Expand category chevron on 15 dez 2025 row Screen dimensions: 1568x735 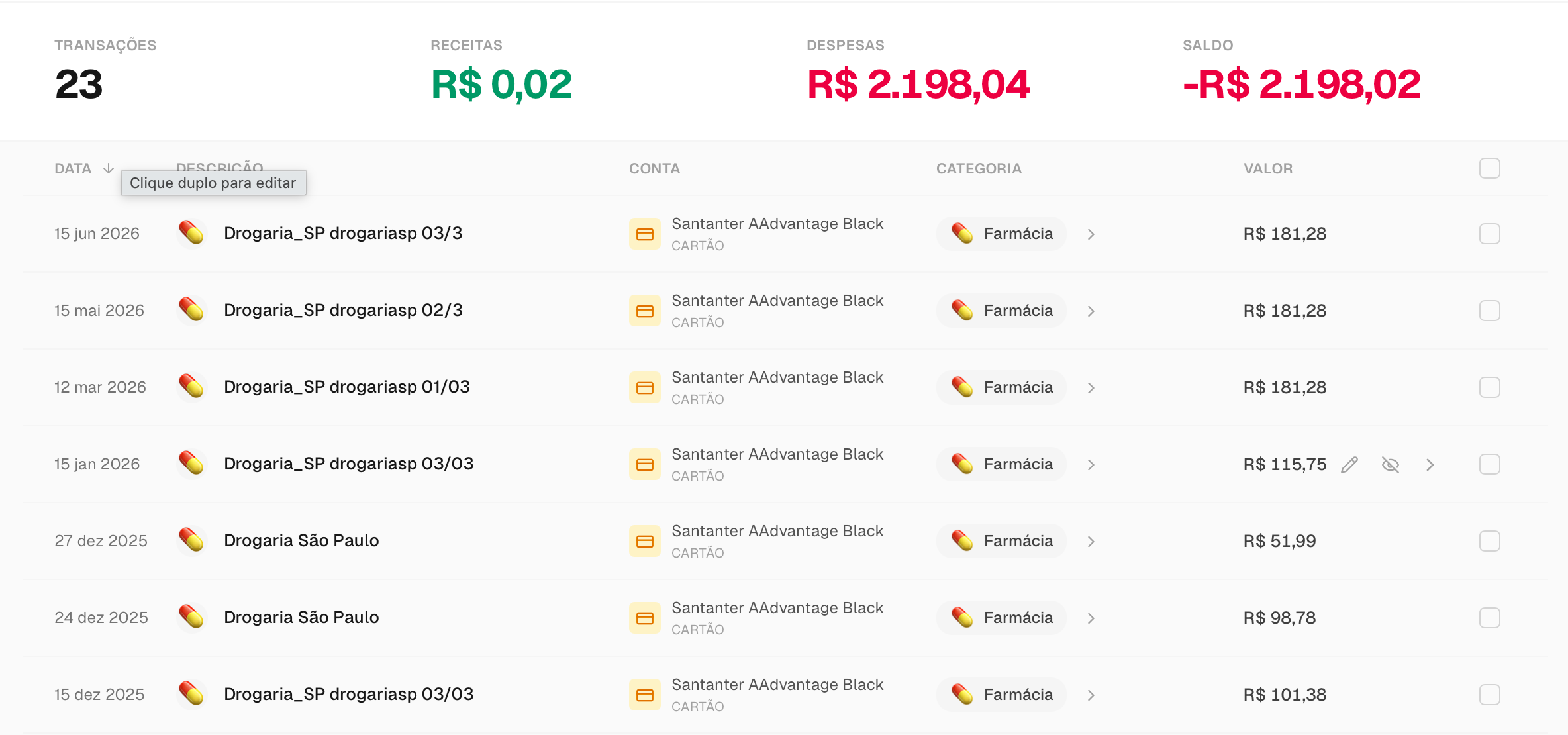click(x=1091, y=695)
